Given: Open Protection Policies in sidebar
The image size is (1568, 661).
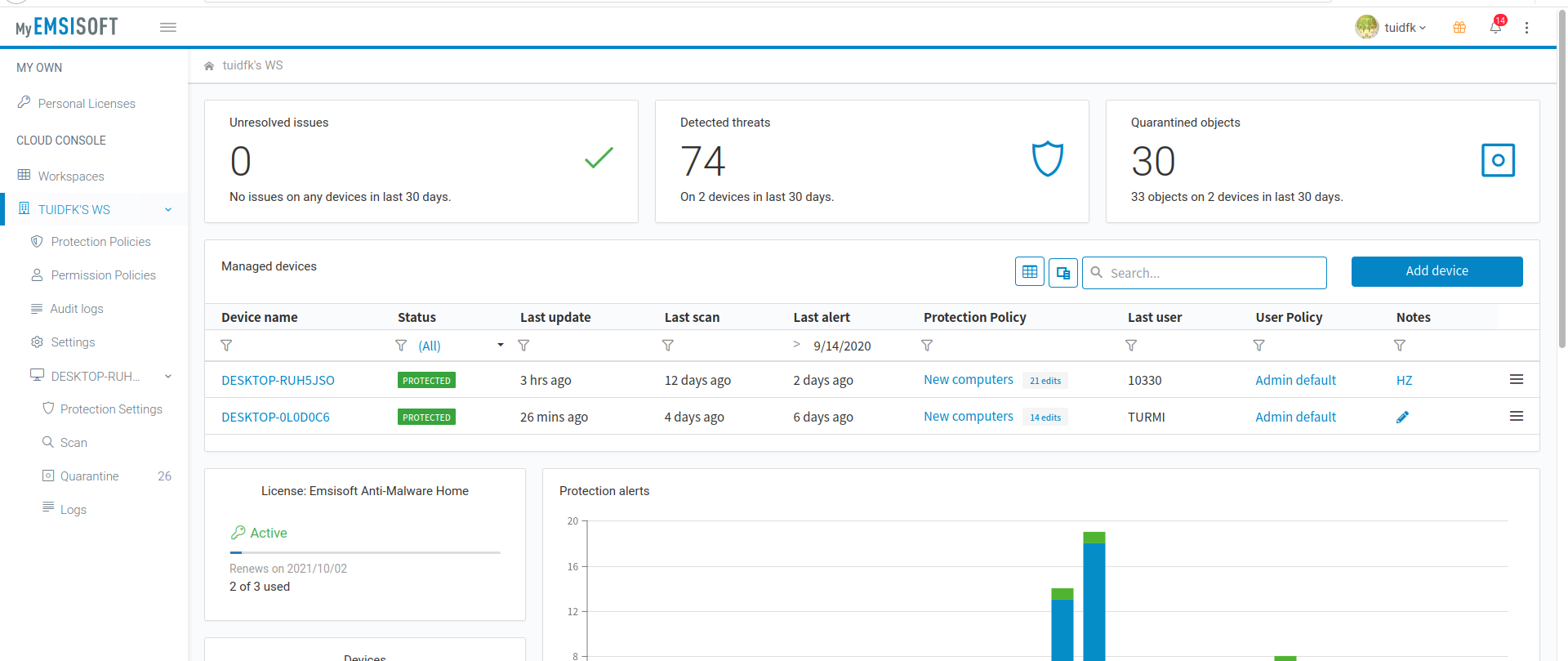Looking at the screenshot, I should 100,242.
